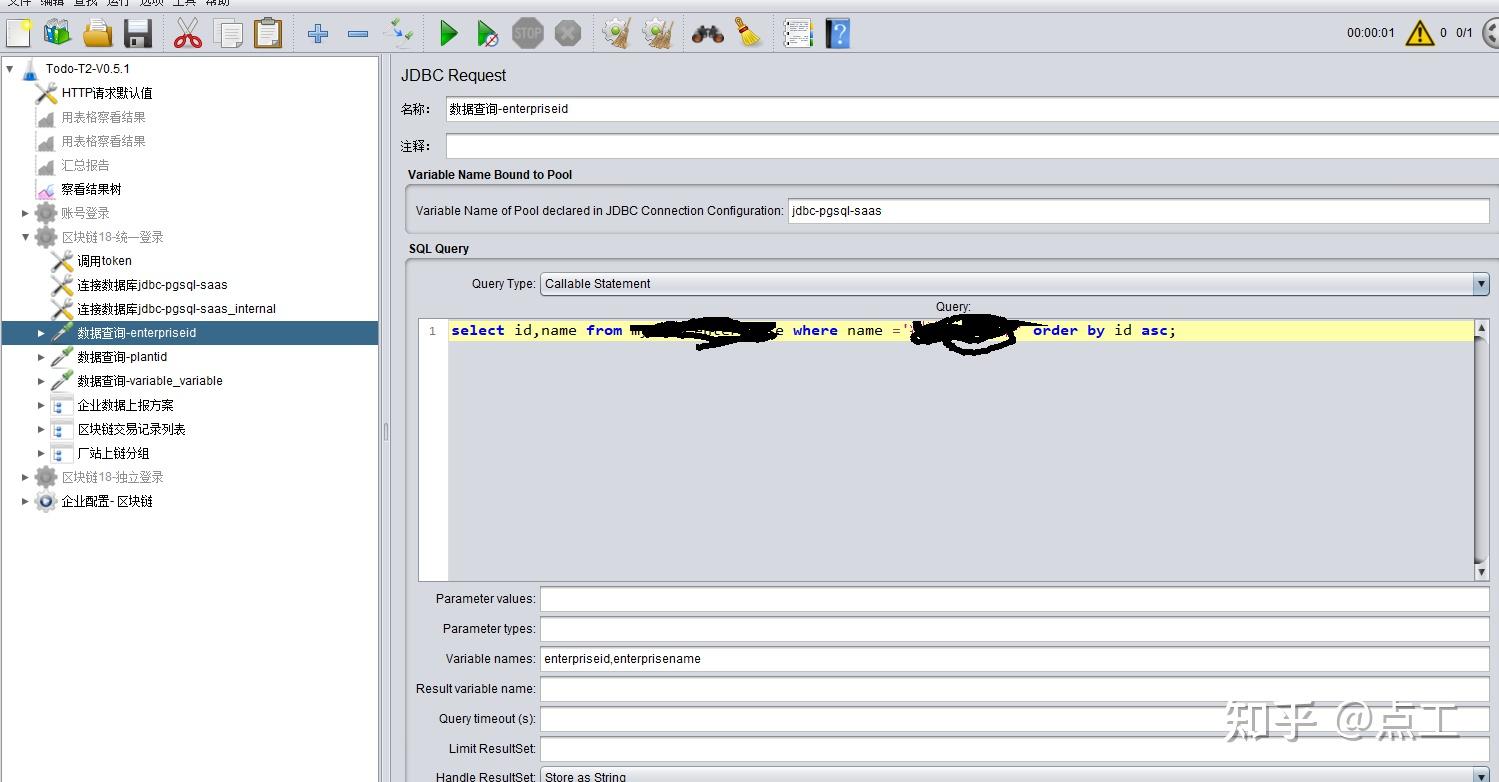This screenshot has height=782, width=1499.
Task: Collapse all tree nodes with minus icon
Action: (359, 32)
